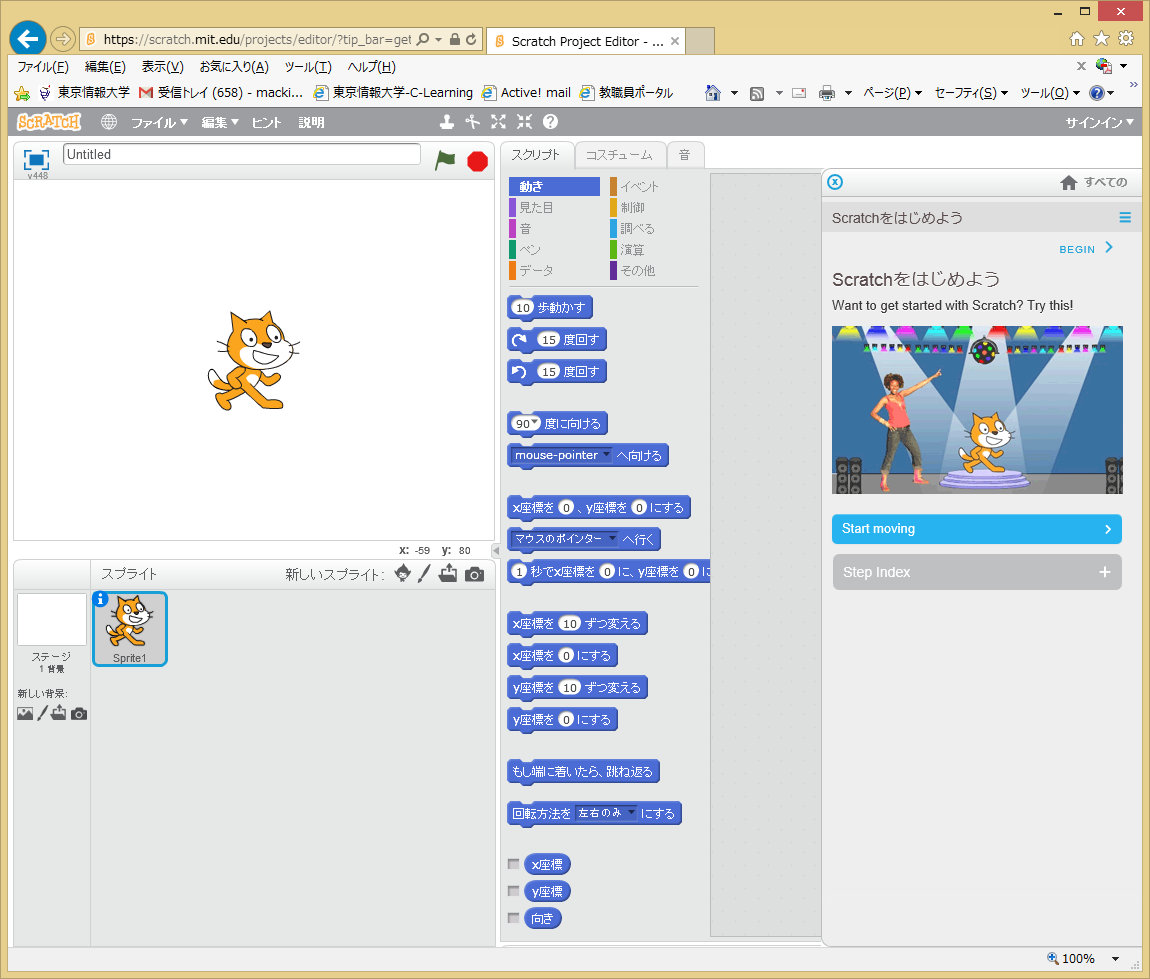
Task: Switch to the コスチューム tab
Action: click(x=620, y=155)
